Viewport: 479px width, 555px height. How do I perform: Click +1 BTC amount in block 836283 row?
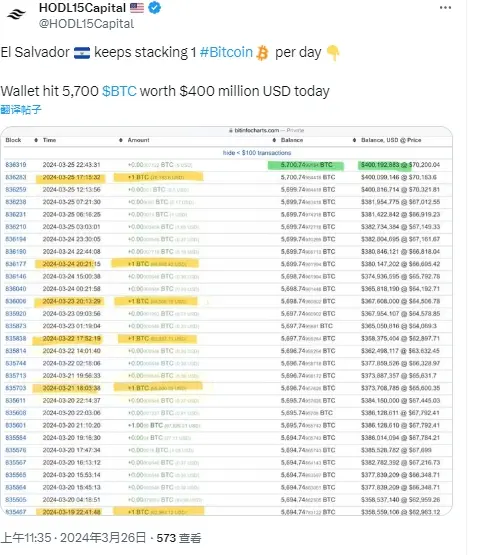(x=156, y=177)
